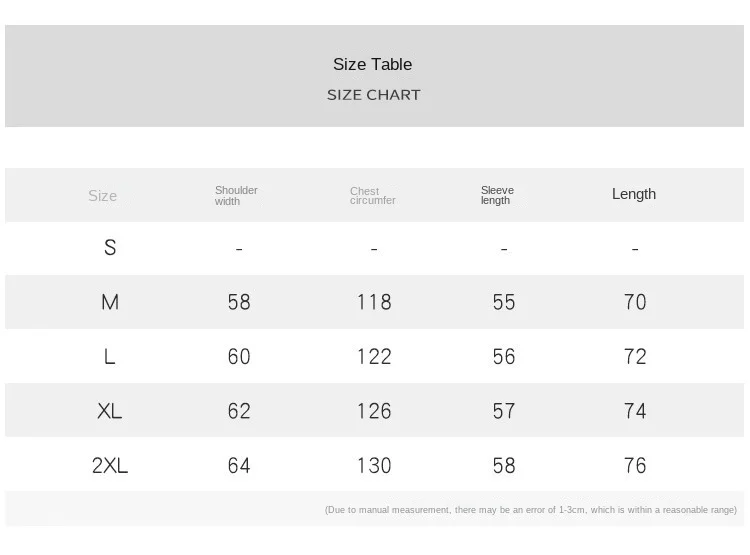Click the "Sleeve length" column header
The width and height of the screenshot is (750, 555).
[x=497, y=195]
